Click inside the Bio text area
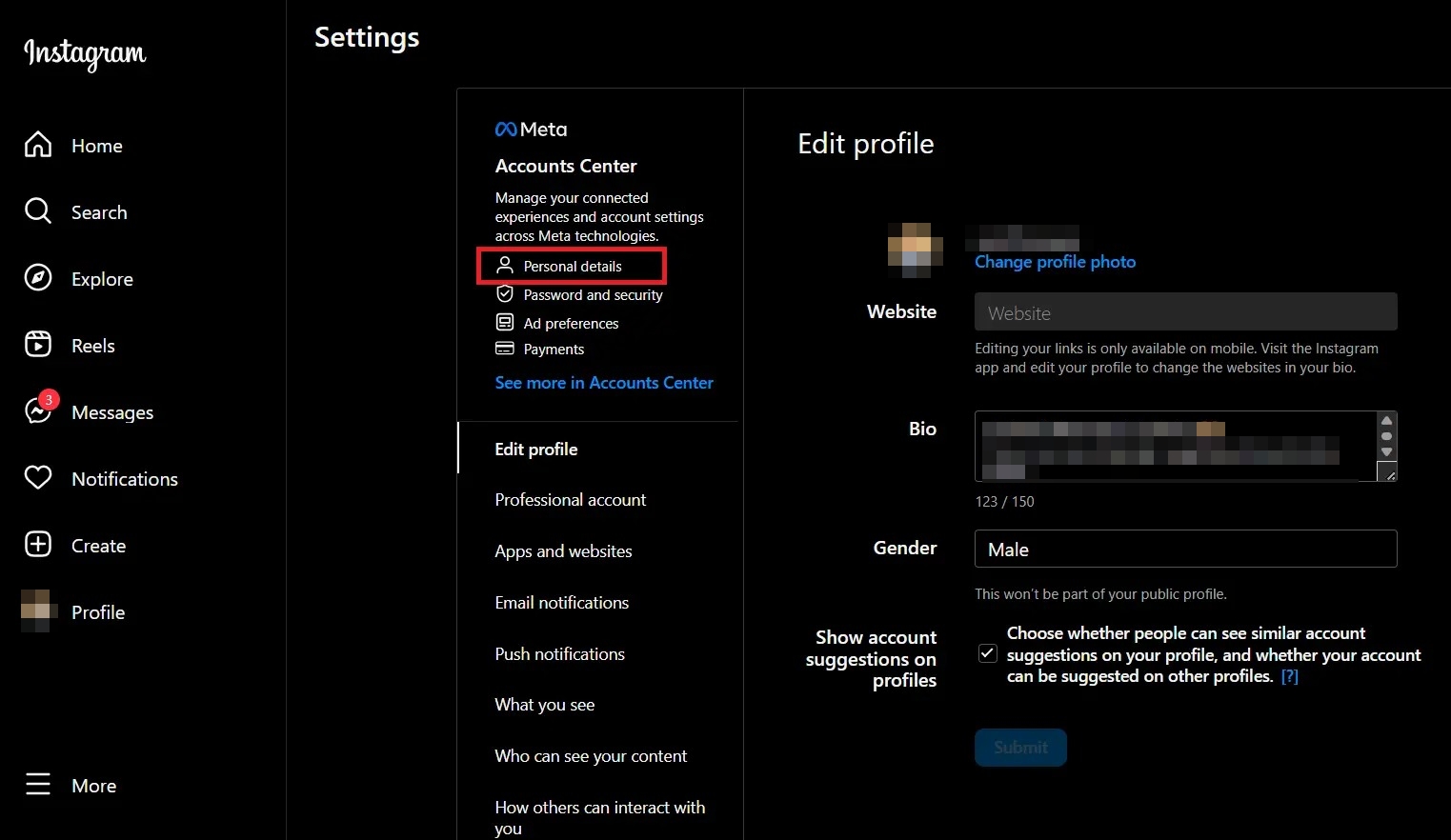The width and height of the screenshot is (1451, 840). click(x=1175, y=446)
